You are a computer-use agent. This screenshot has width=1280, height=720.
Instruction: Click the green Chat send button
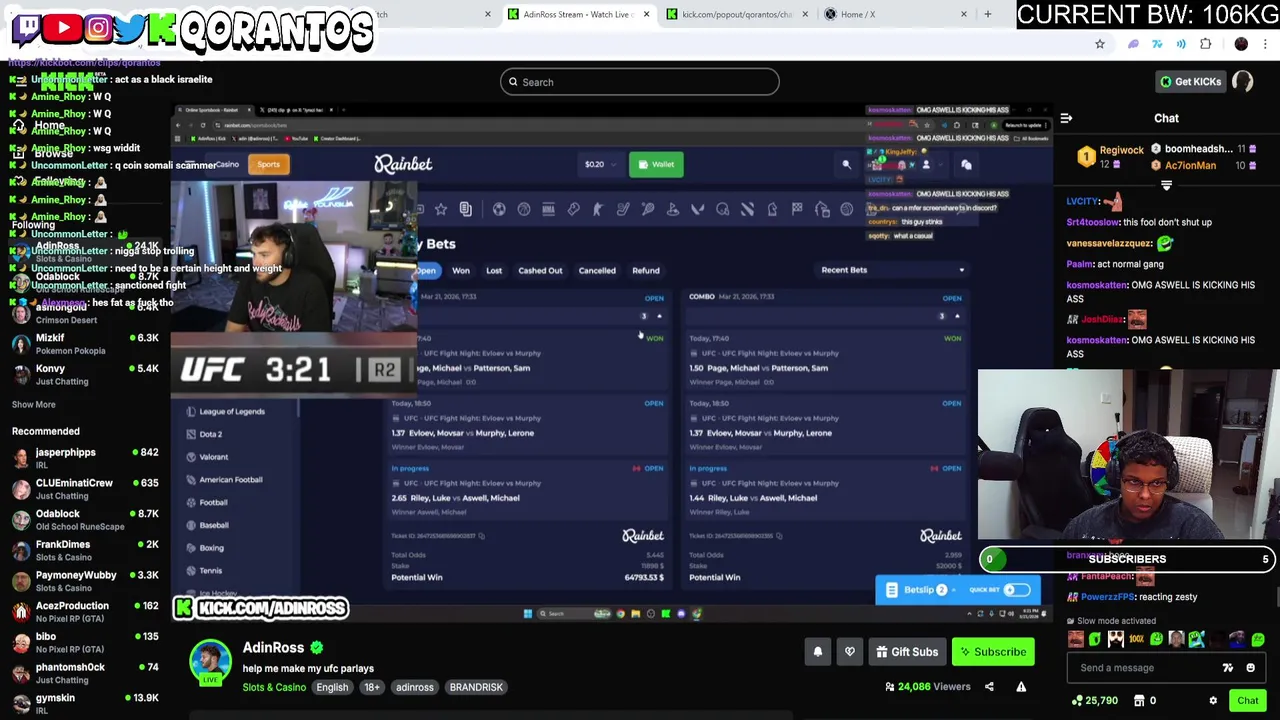pos(1248,701)
